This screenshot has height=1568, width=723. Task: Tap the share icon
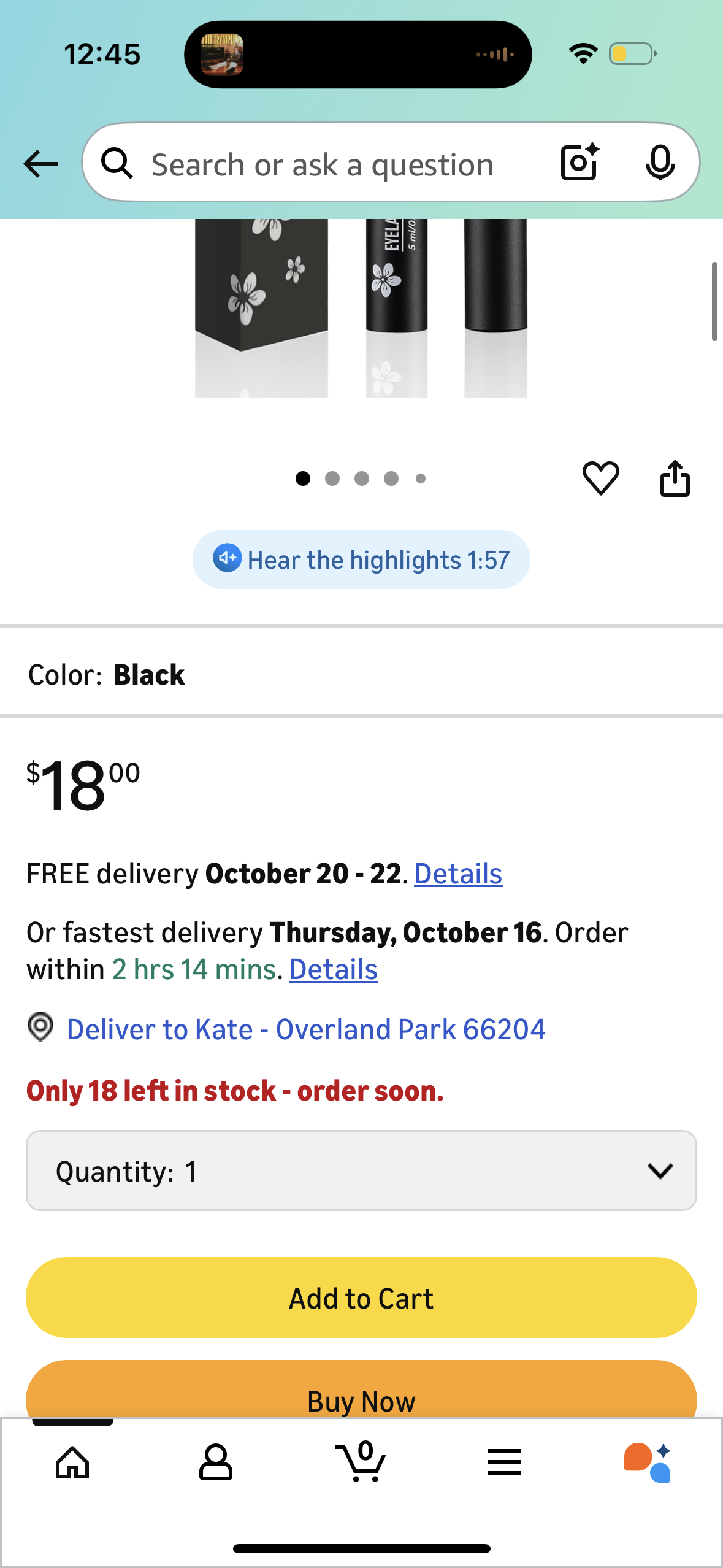coord(675,478)
